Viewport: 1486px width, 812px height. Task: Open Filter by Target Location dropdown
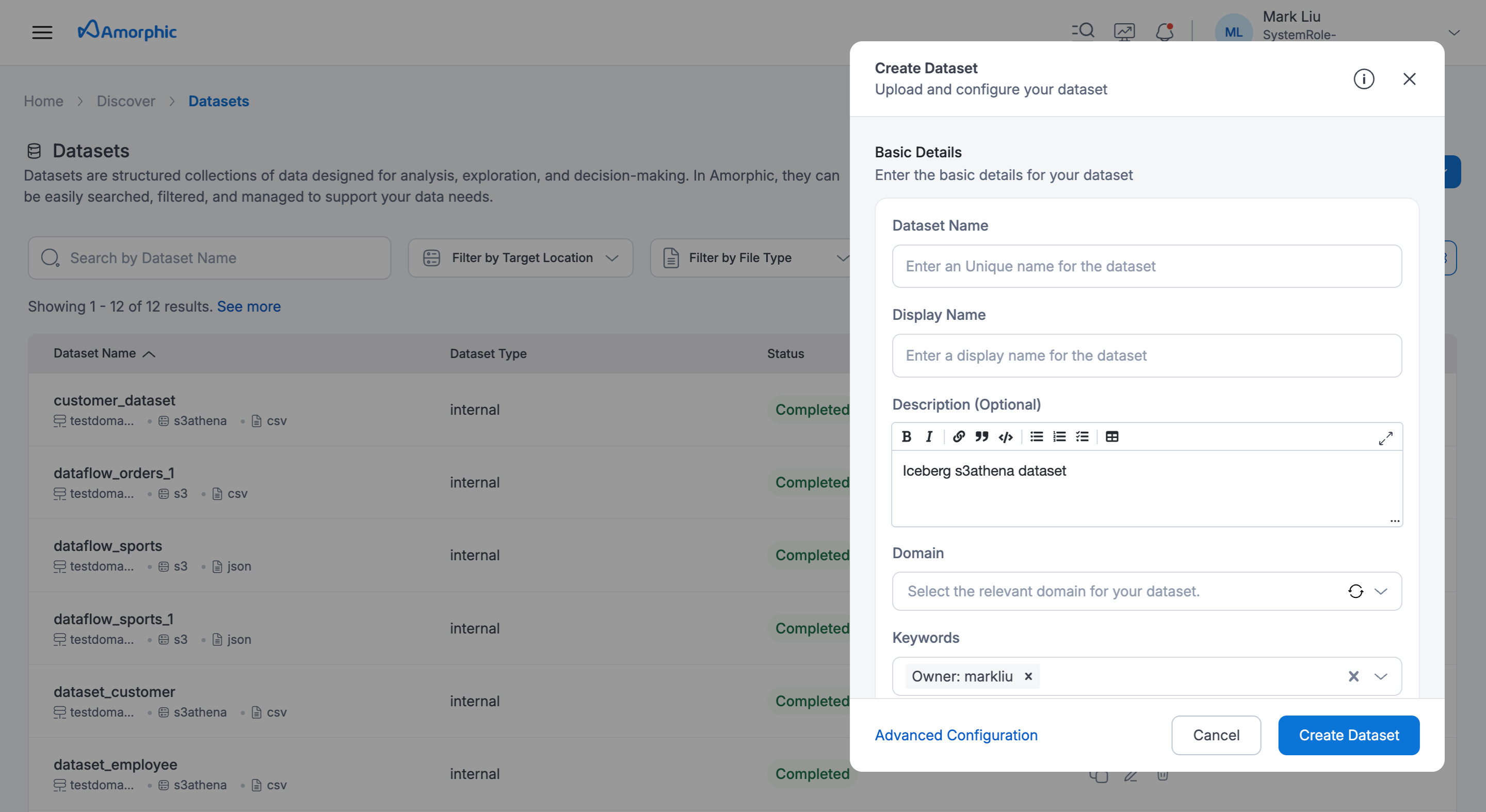click(x=520, y=258)
